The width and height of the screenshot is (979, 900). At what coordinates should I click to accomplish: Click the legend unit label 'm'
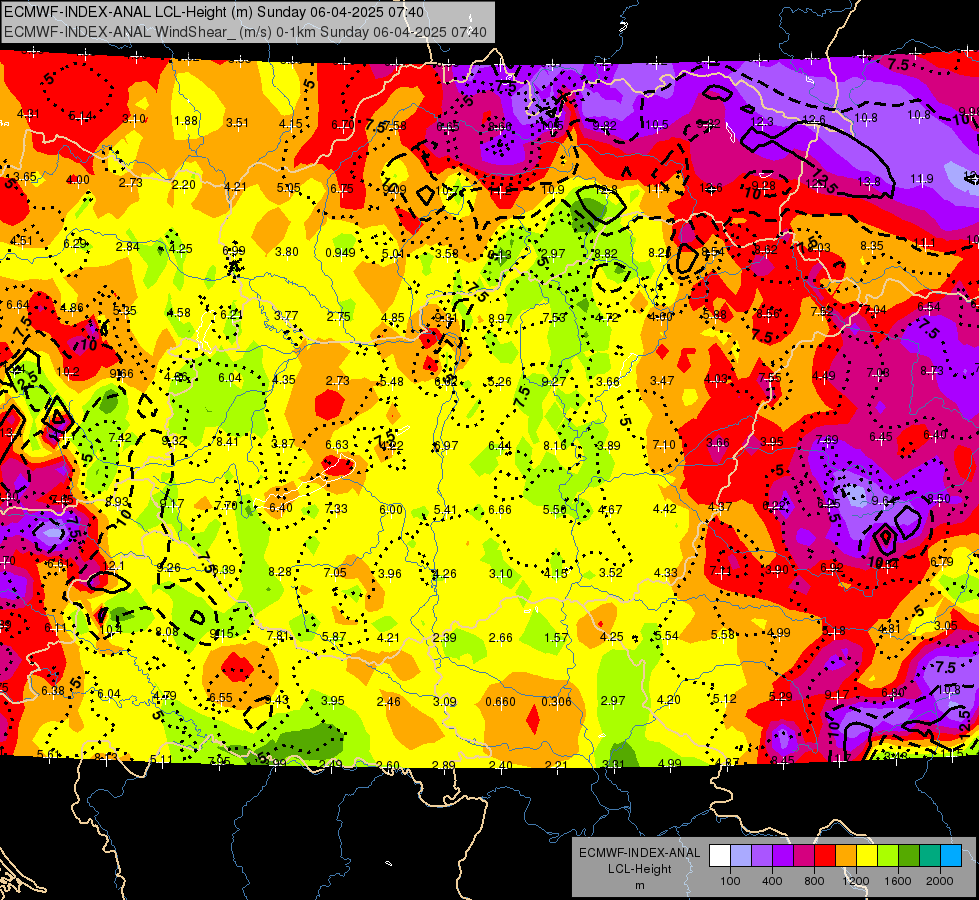(639, 886)
